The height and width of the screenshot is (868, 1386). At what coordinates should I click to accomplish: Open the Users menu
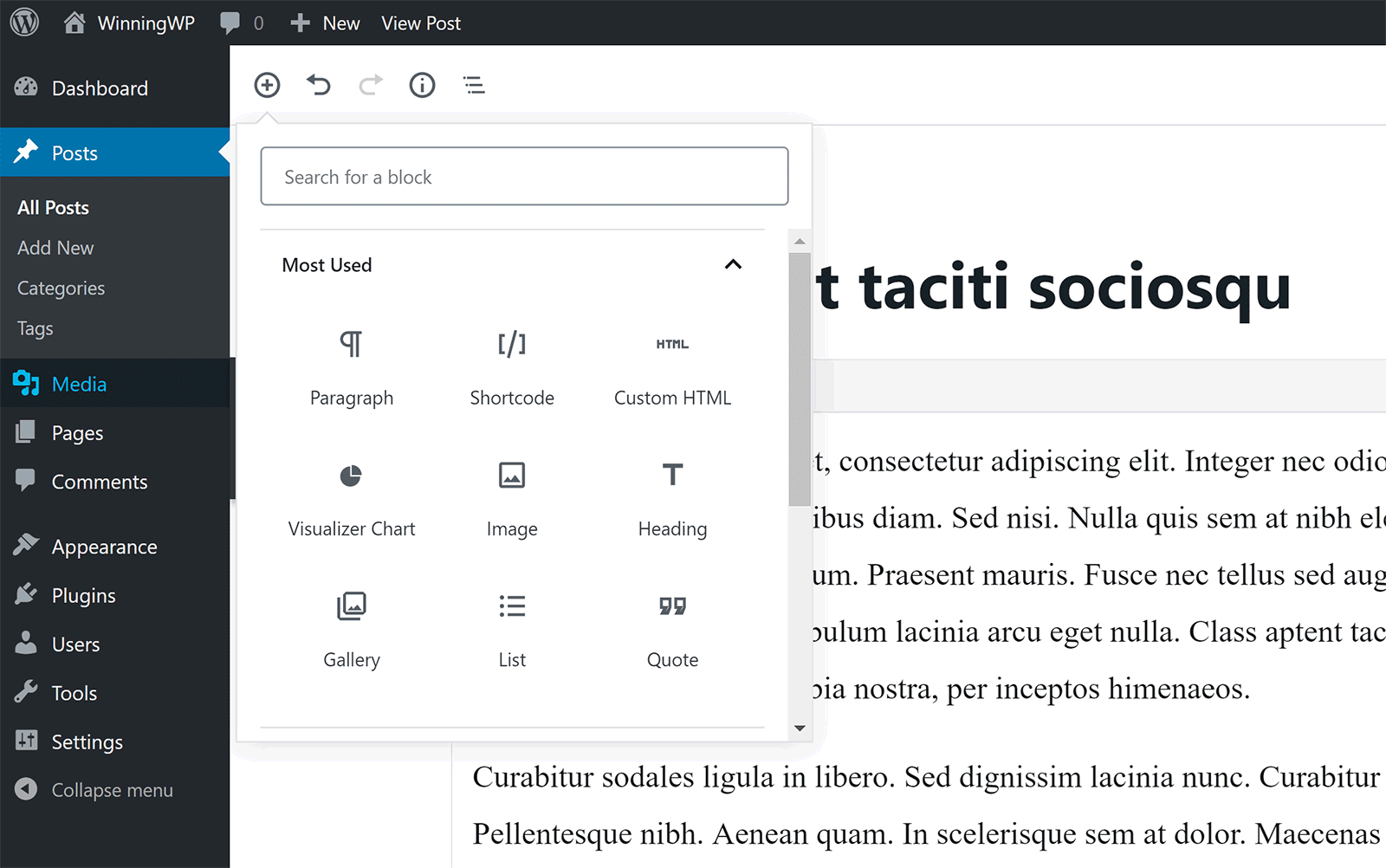click(x=114, y=645)
